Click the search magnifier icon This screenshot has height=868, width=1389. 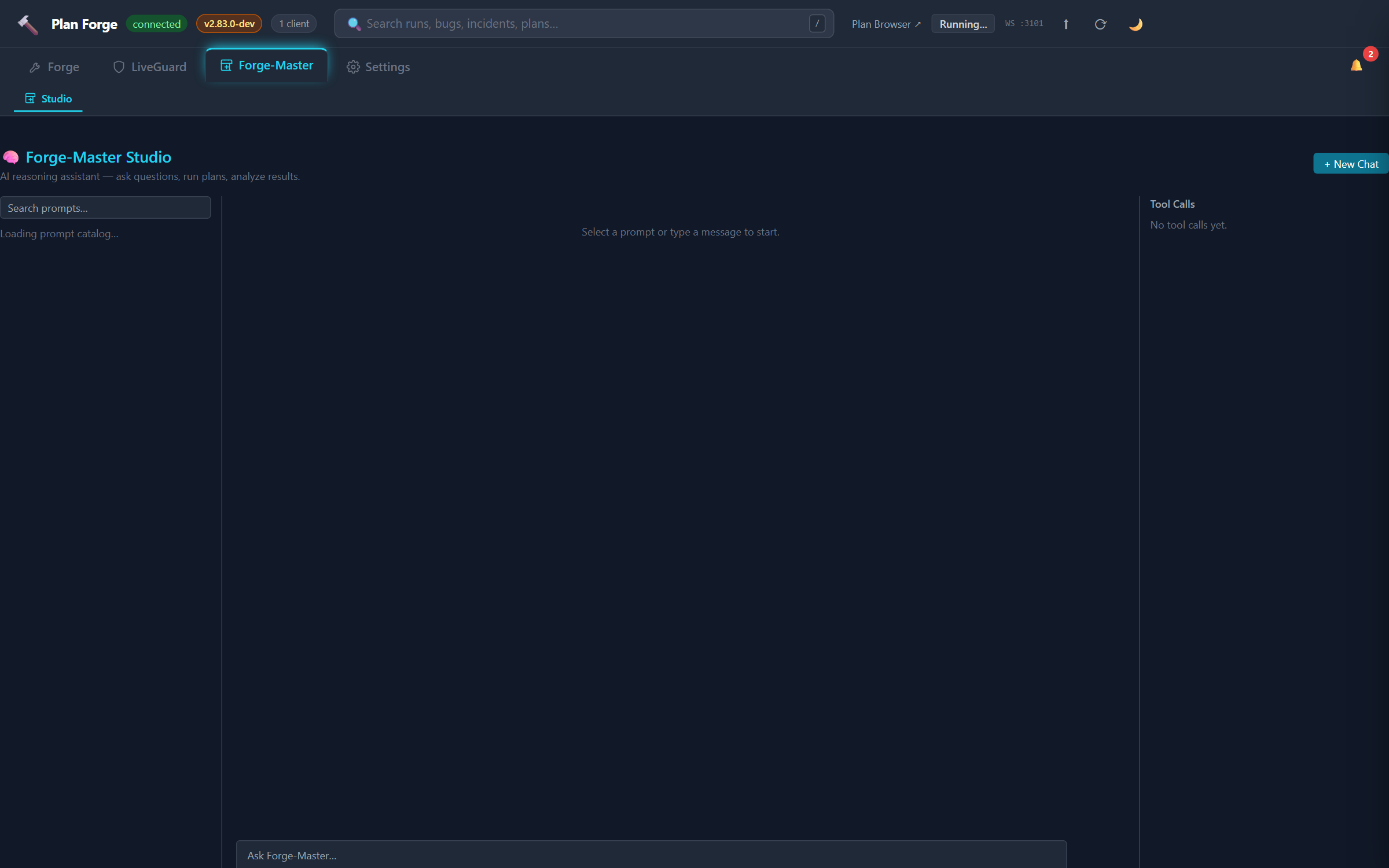[354, 24]
